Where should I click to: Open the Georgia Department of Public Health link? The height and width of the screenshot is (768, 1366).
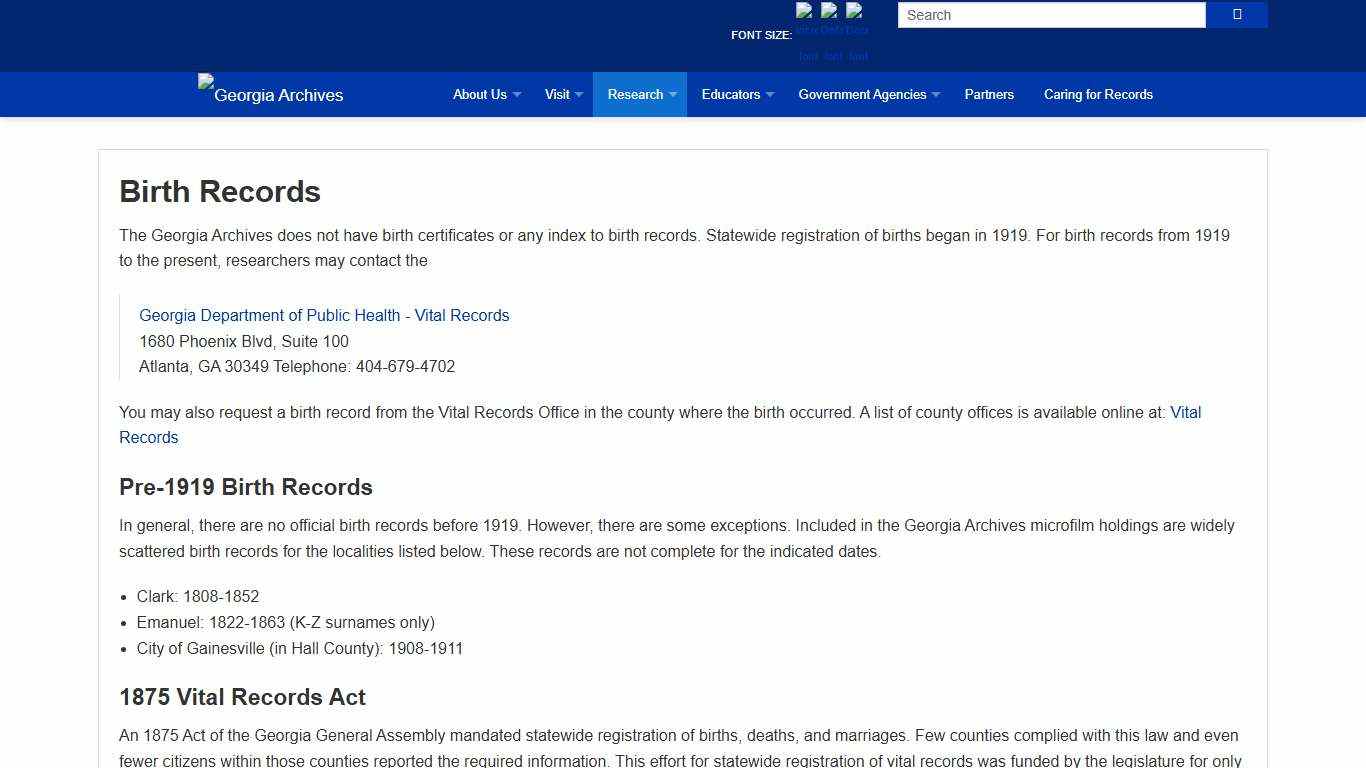[x=324, y=315]
